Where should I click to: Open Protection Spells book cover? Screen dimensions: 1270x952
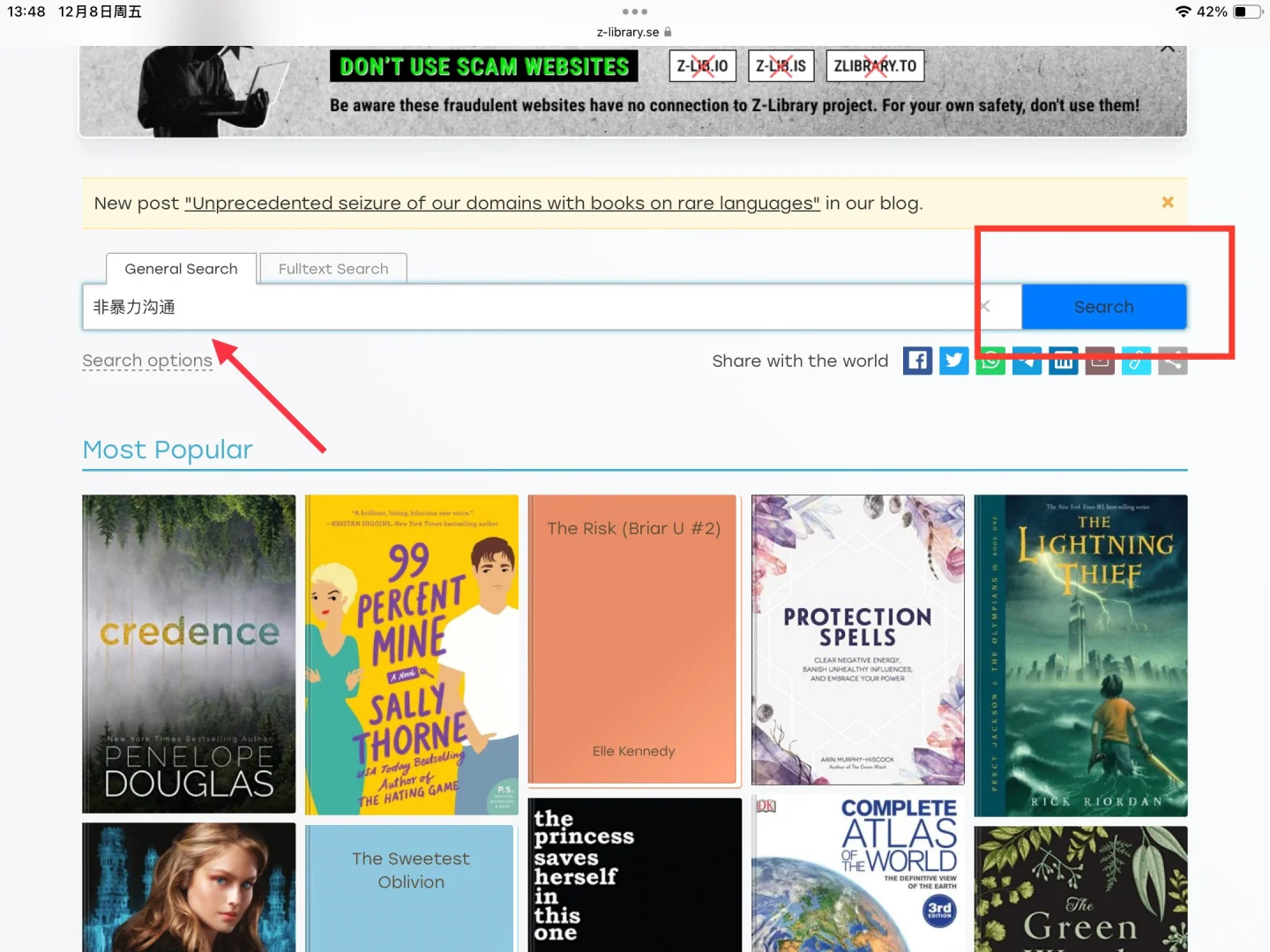857,640
